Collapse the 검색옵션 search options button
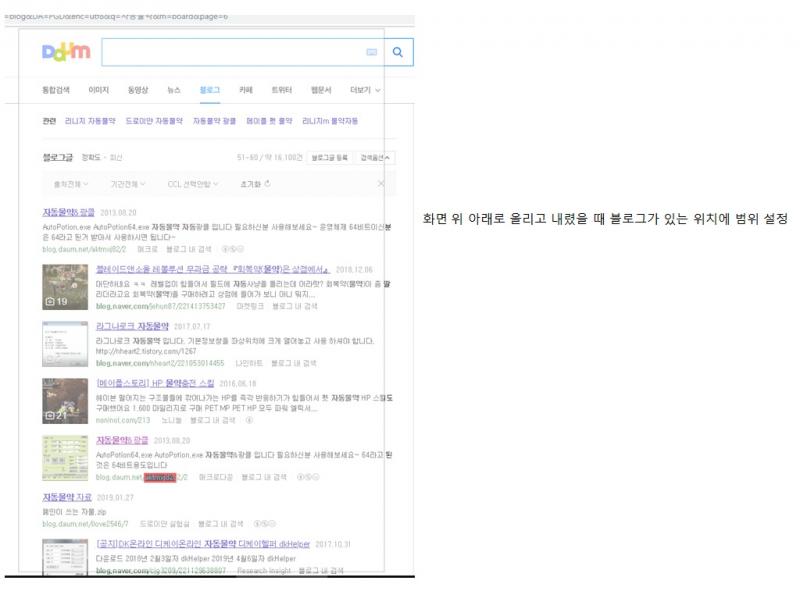800x602 pixels. point(376,157)
